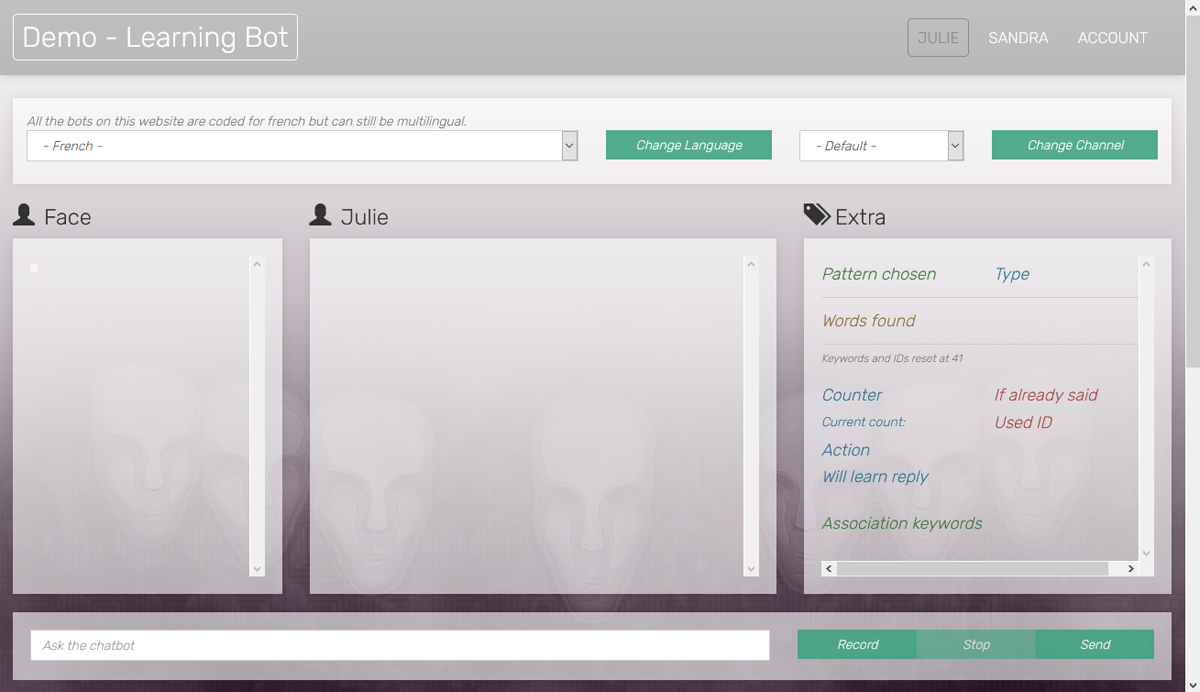Switch to the Sandra bot tab
Image resolution: width=1200 pixels, height=692 pixels.
tap(1018, 38)
